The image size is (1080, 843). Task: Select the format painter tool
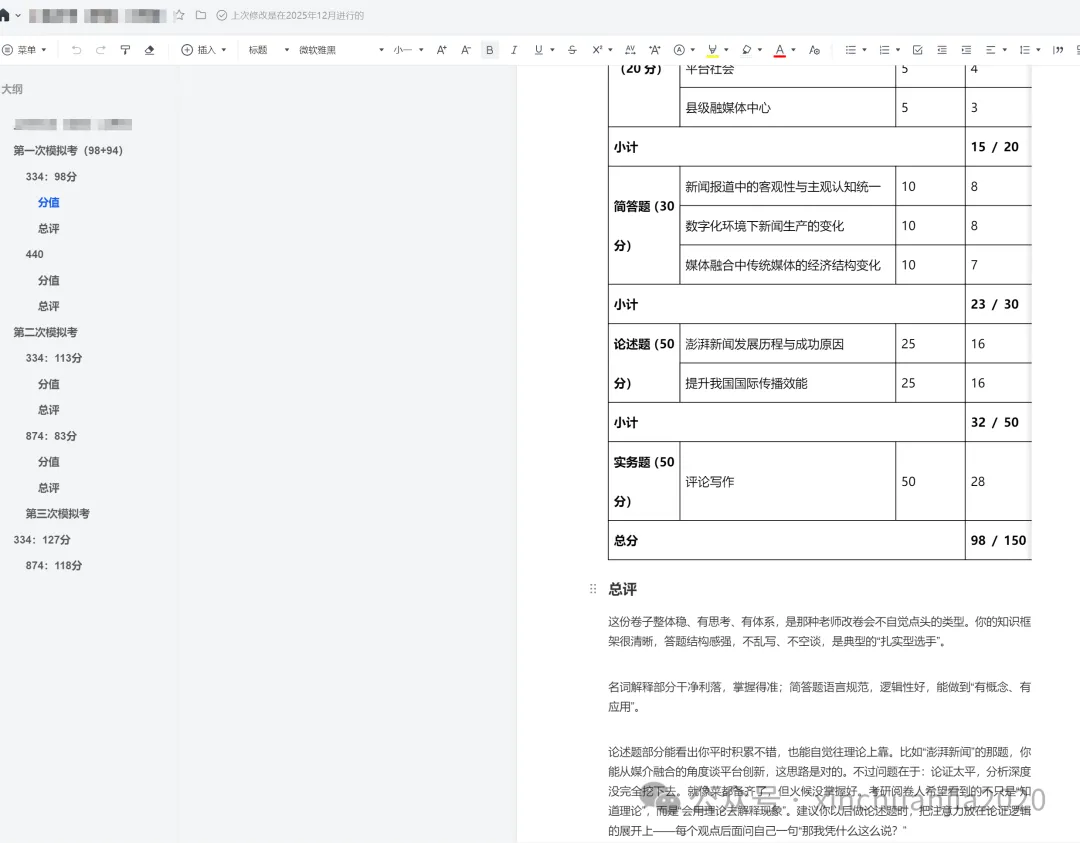[125, 50]
